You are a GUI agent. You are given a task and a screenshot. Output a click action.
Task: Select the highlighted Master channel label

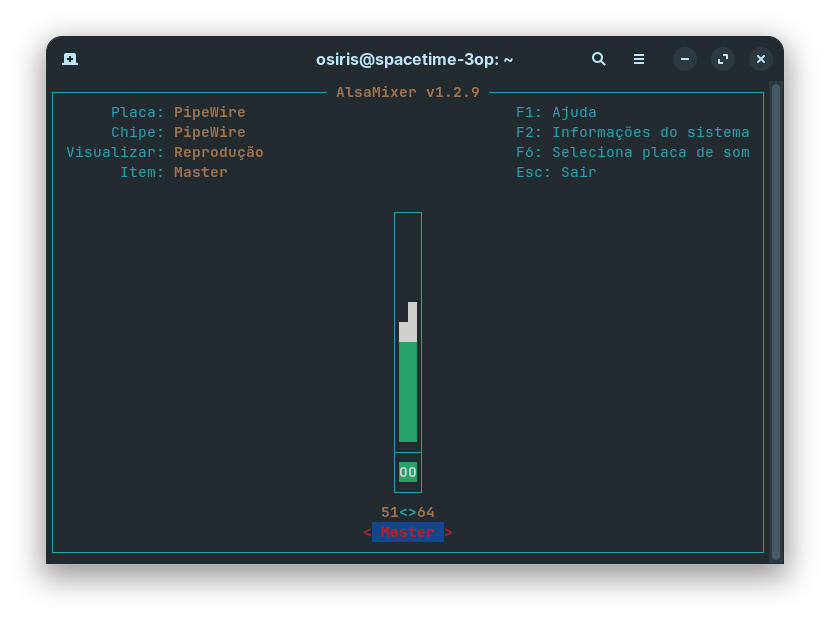(x=408, y=532)
